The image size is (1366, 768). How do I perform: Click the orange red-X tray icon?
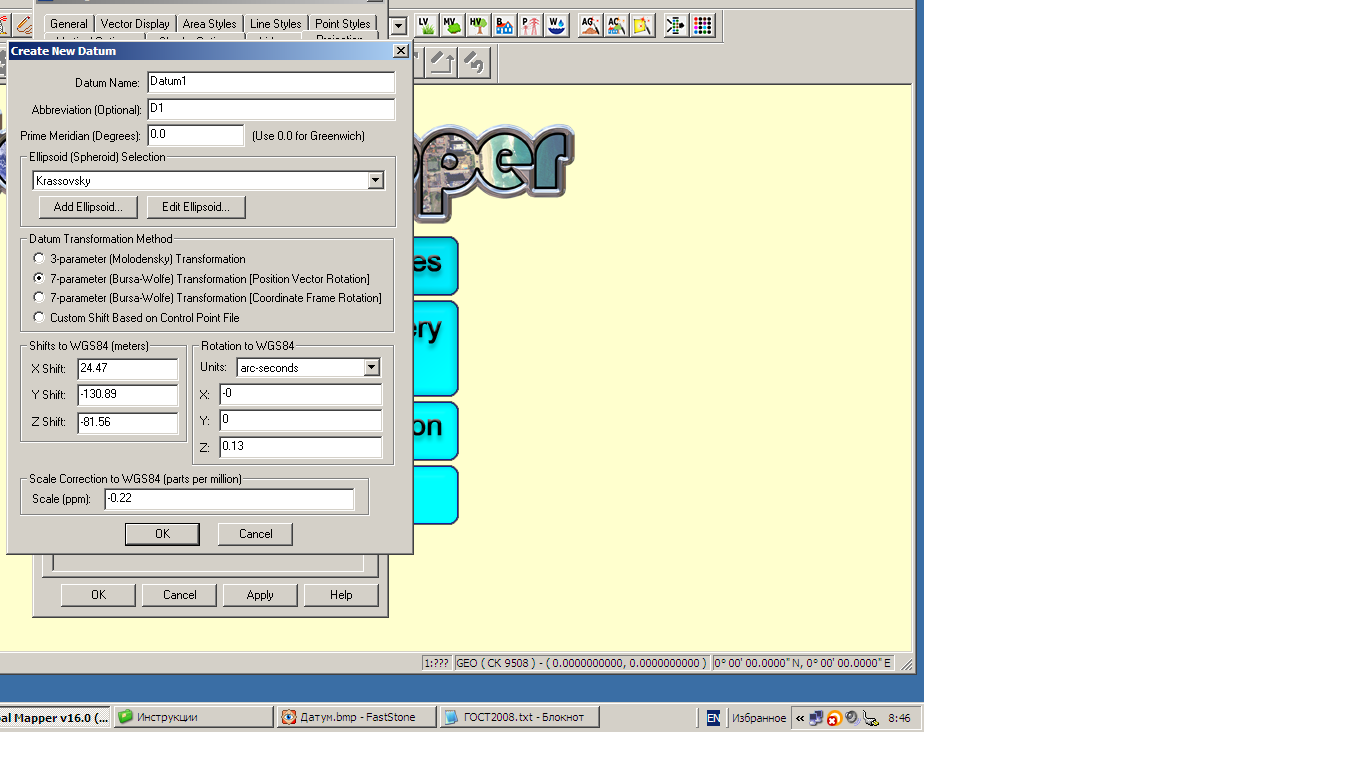834,717
